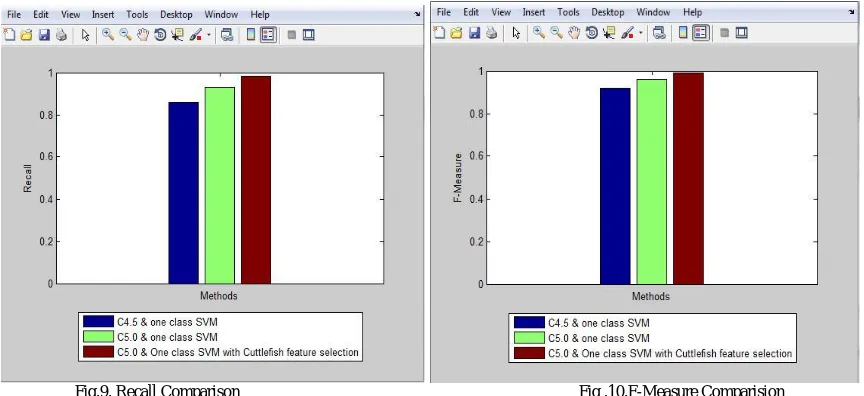Select Brush data tool in F-Measure window
864x396 pixels.
click(x=627, y=33)
